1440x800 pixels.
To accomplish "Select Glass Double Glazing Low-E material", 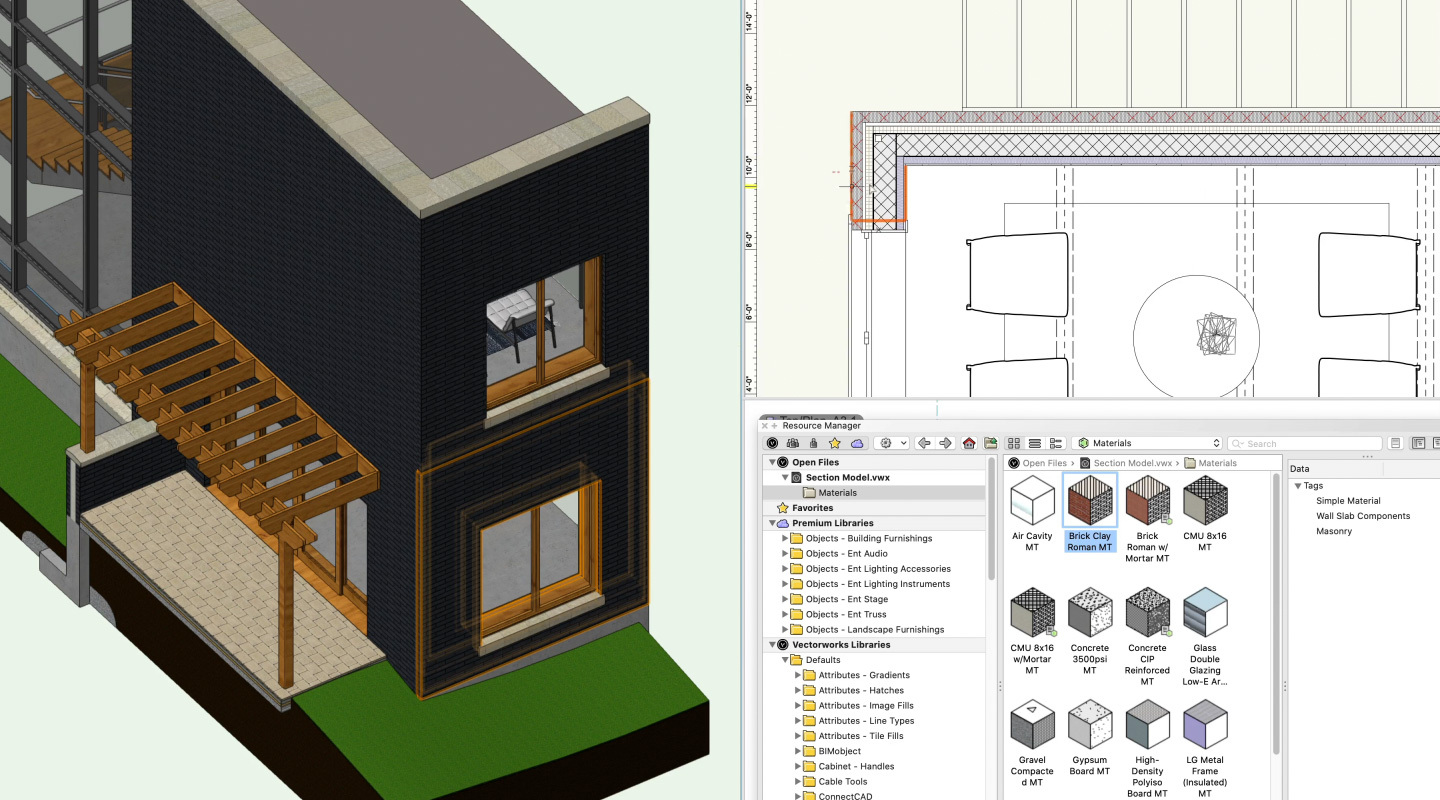I will click(x=1204, y=637).
